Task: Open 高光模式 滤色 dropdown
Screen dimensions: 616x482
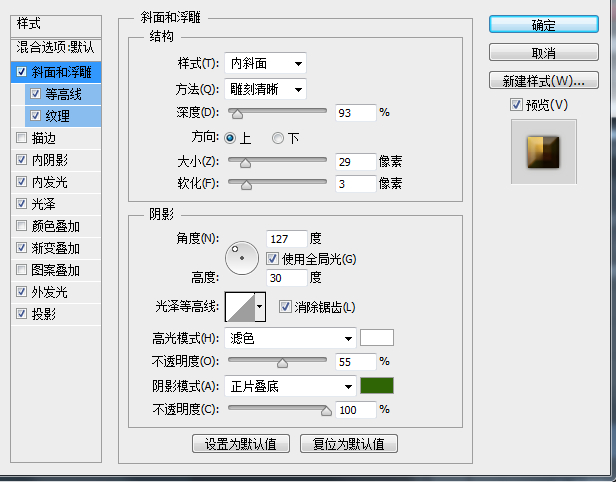Action: [x=290, y=338]
